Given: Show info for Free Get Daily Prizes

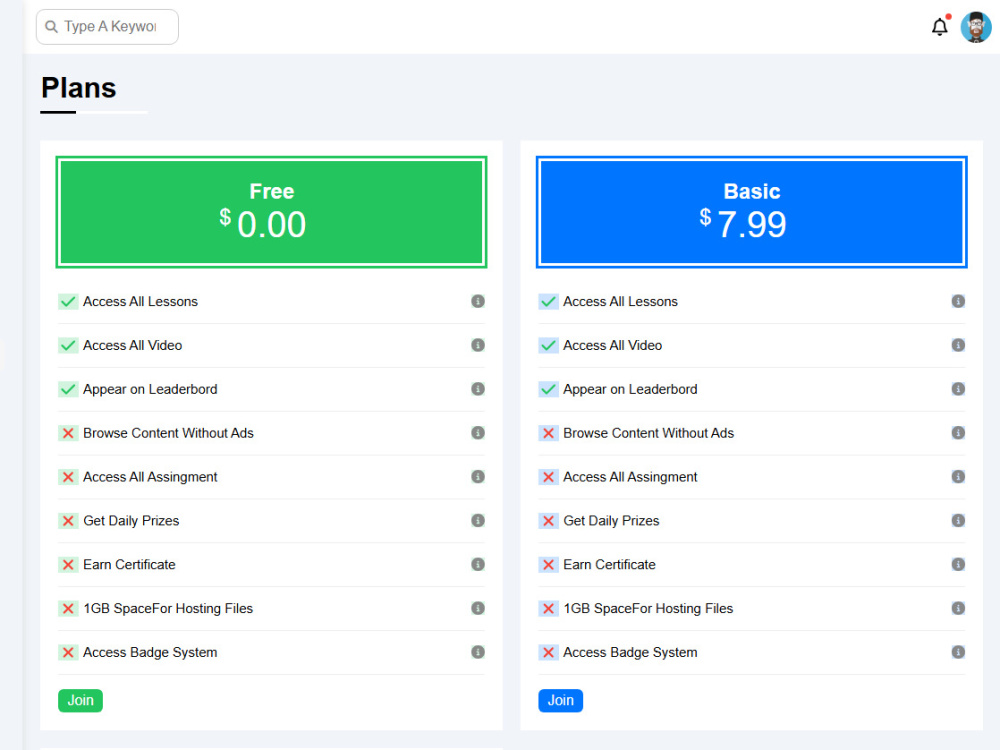Looking at the screenshot, I should tap(478, 520).
